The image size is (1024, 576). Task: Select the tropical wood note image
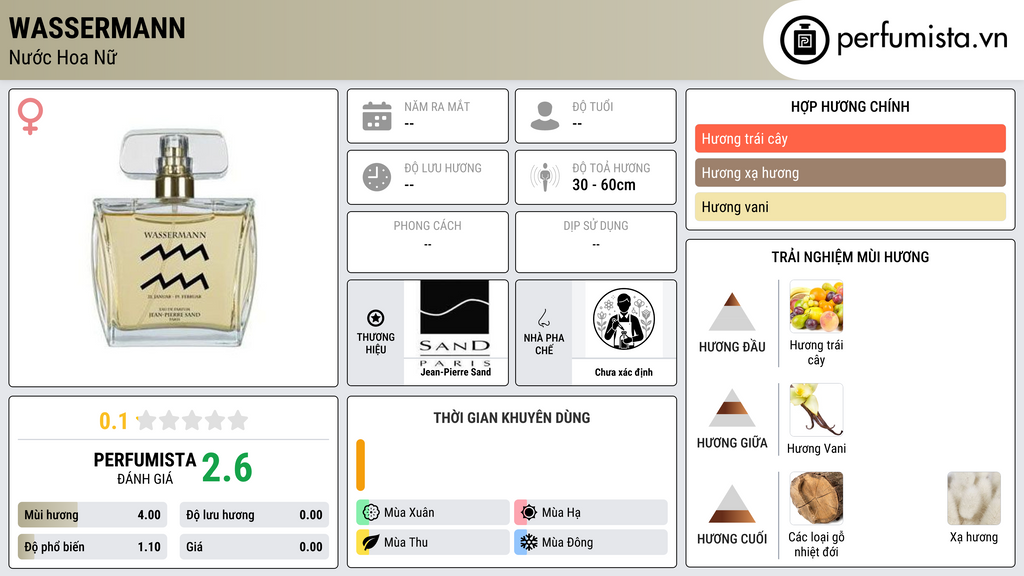[816, 498]
